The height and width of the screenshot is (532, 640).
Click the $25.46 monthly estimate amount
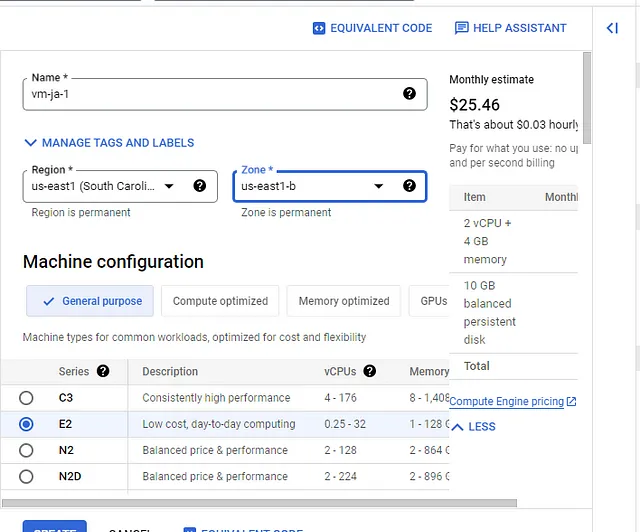(x=474, y=105)
